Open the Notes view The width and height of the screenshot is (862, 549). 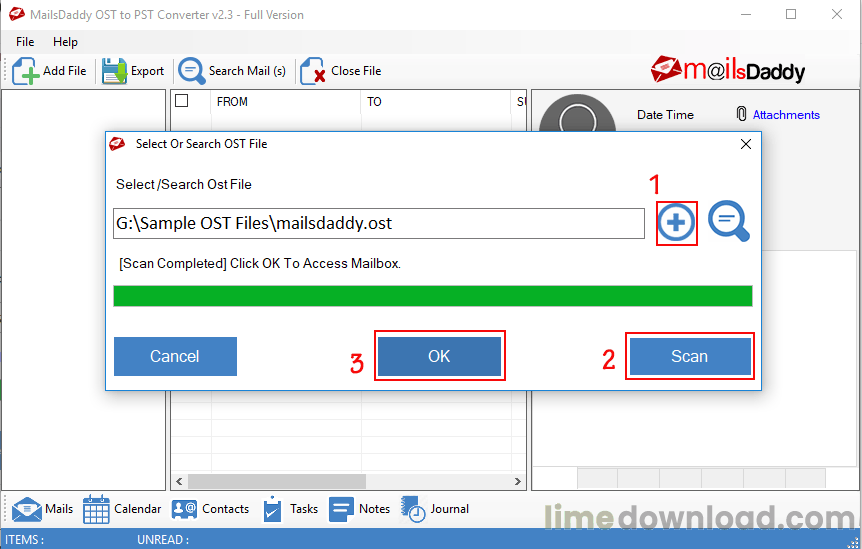tap(360, 509)
